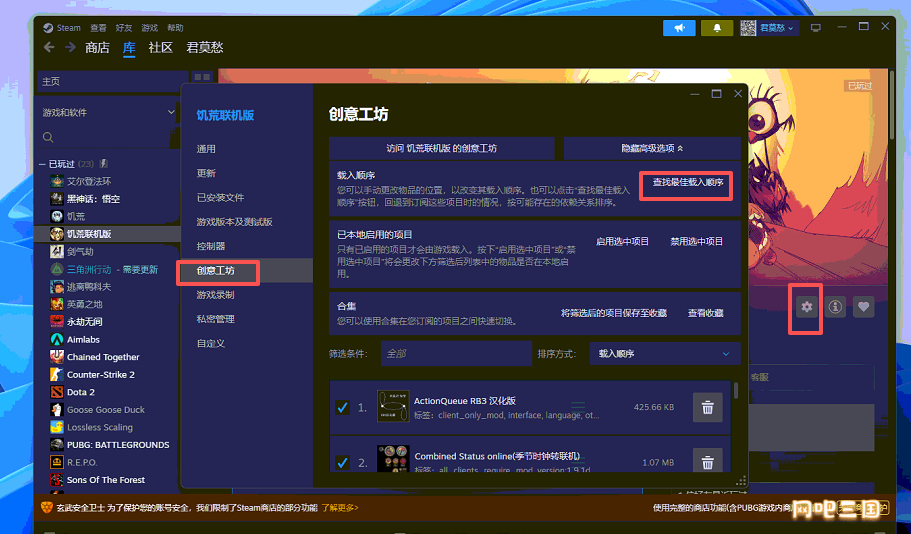Click the Big Picture monitor icon

coord(816,27)
